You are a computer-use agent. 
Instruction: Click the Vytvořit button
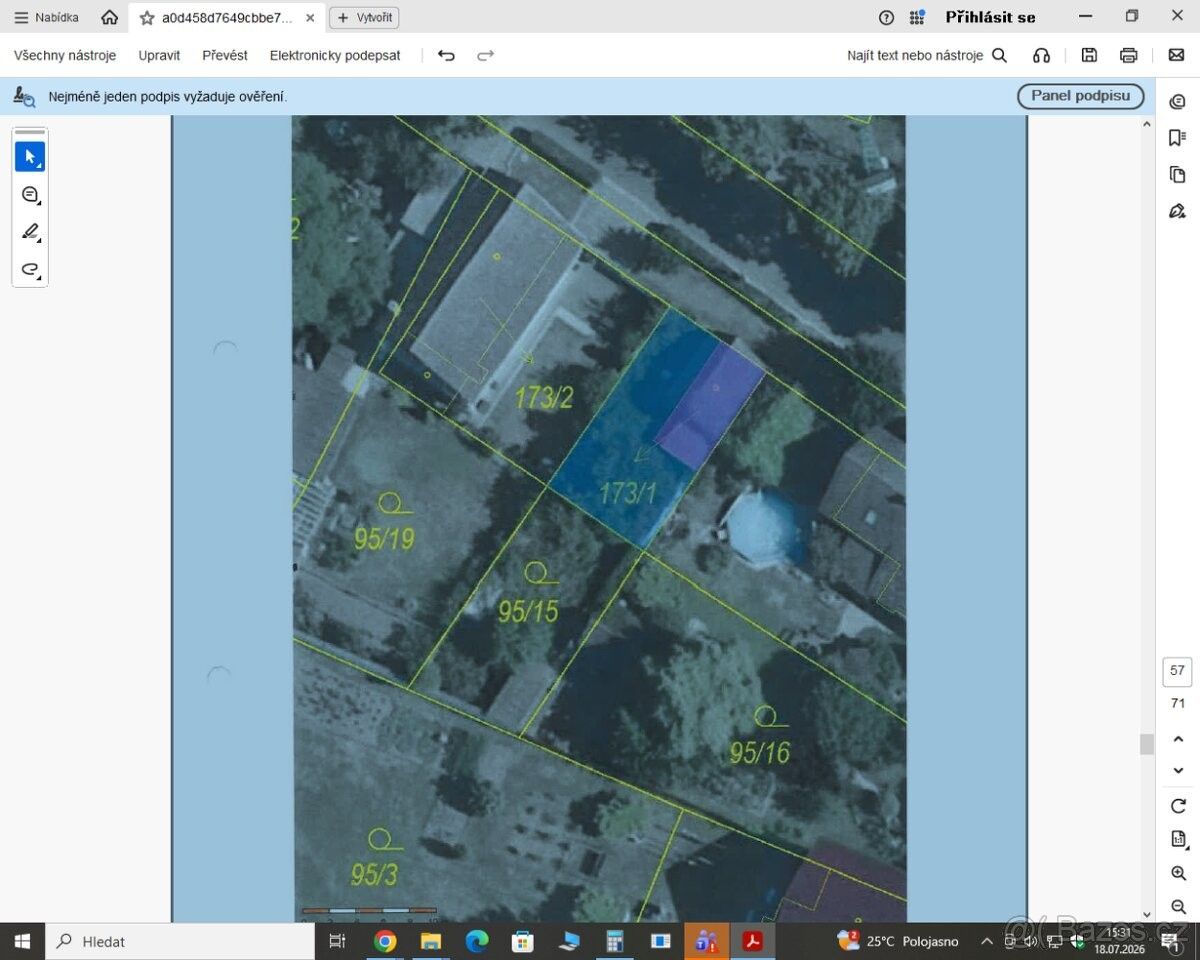pyautogui.click(x=364, y=17)
